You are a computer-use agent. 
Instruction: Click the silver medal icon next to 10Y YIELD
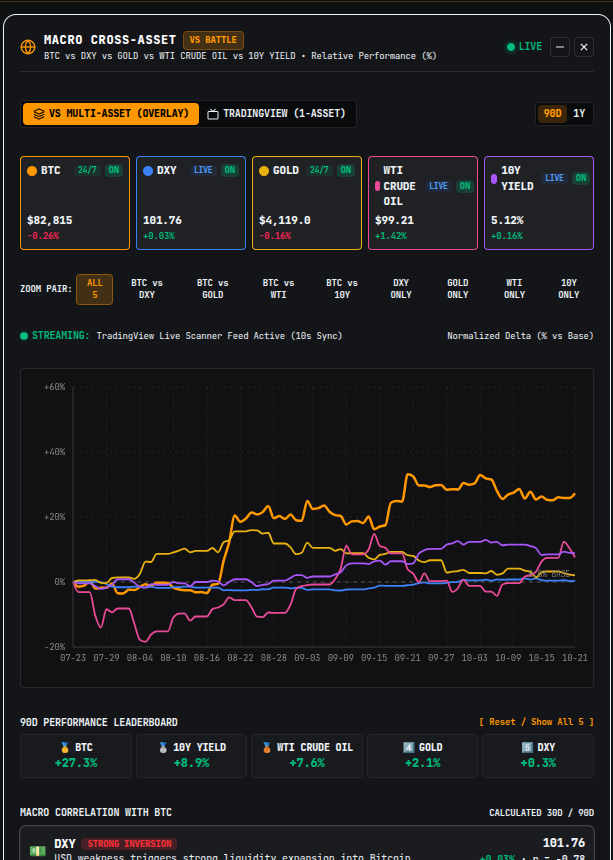[x=162, y=748]
